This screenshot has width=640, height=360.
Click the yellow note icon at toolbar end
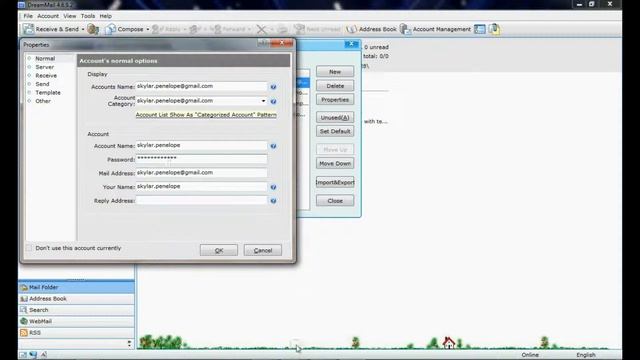pyautogui.click(x=494, y=29)
